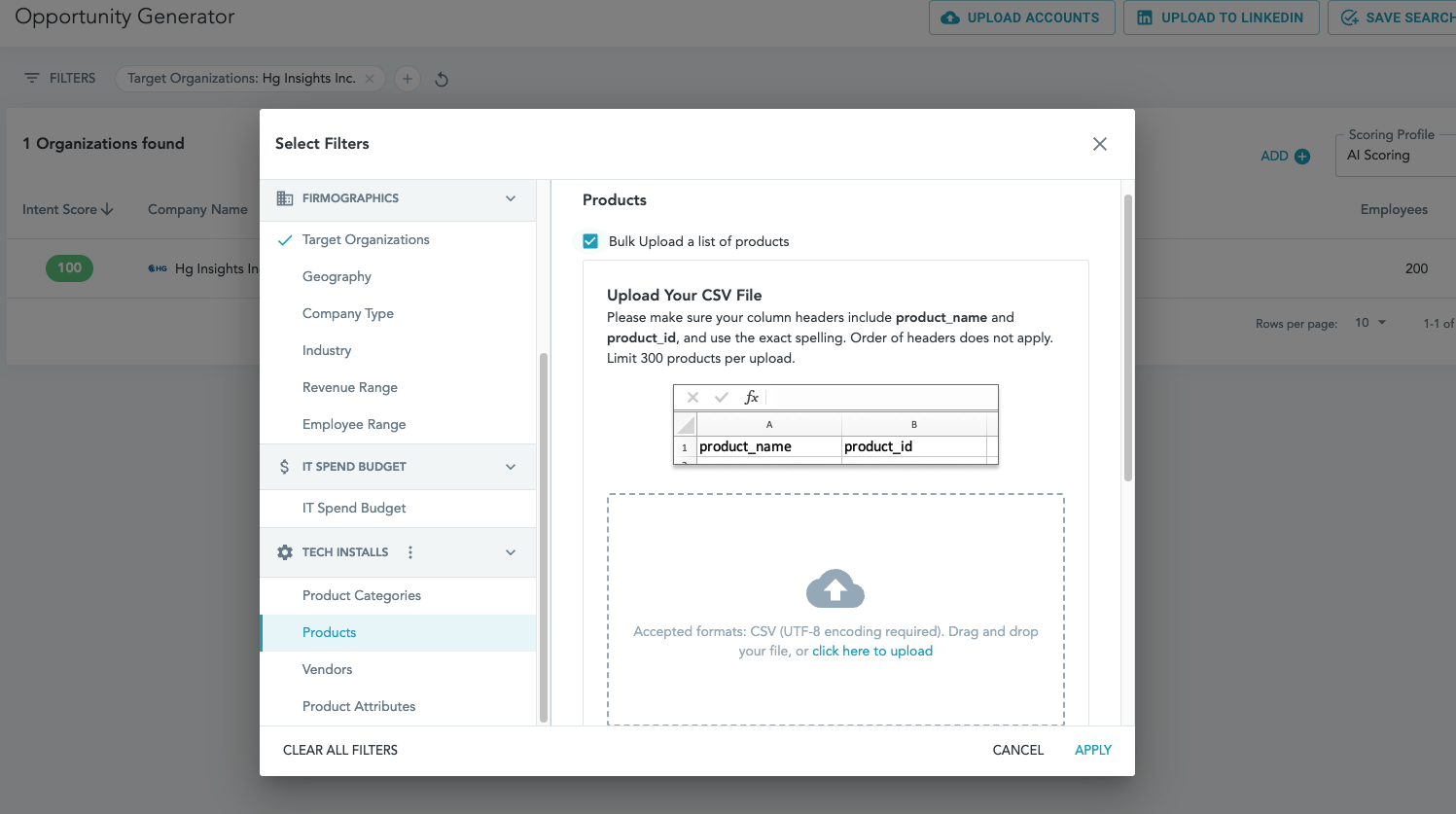Collapse the Firmographics section chevron
1456x814 pixels.
[511, 198]
